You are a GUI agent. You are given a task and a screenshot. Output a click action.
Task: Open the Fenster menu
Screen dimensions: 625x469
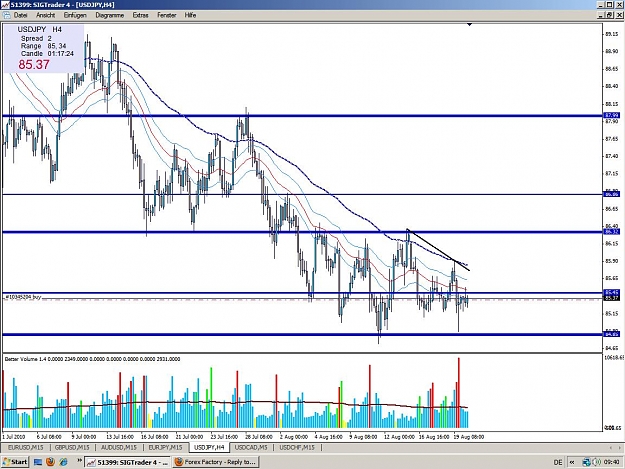pos(167,15)
